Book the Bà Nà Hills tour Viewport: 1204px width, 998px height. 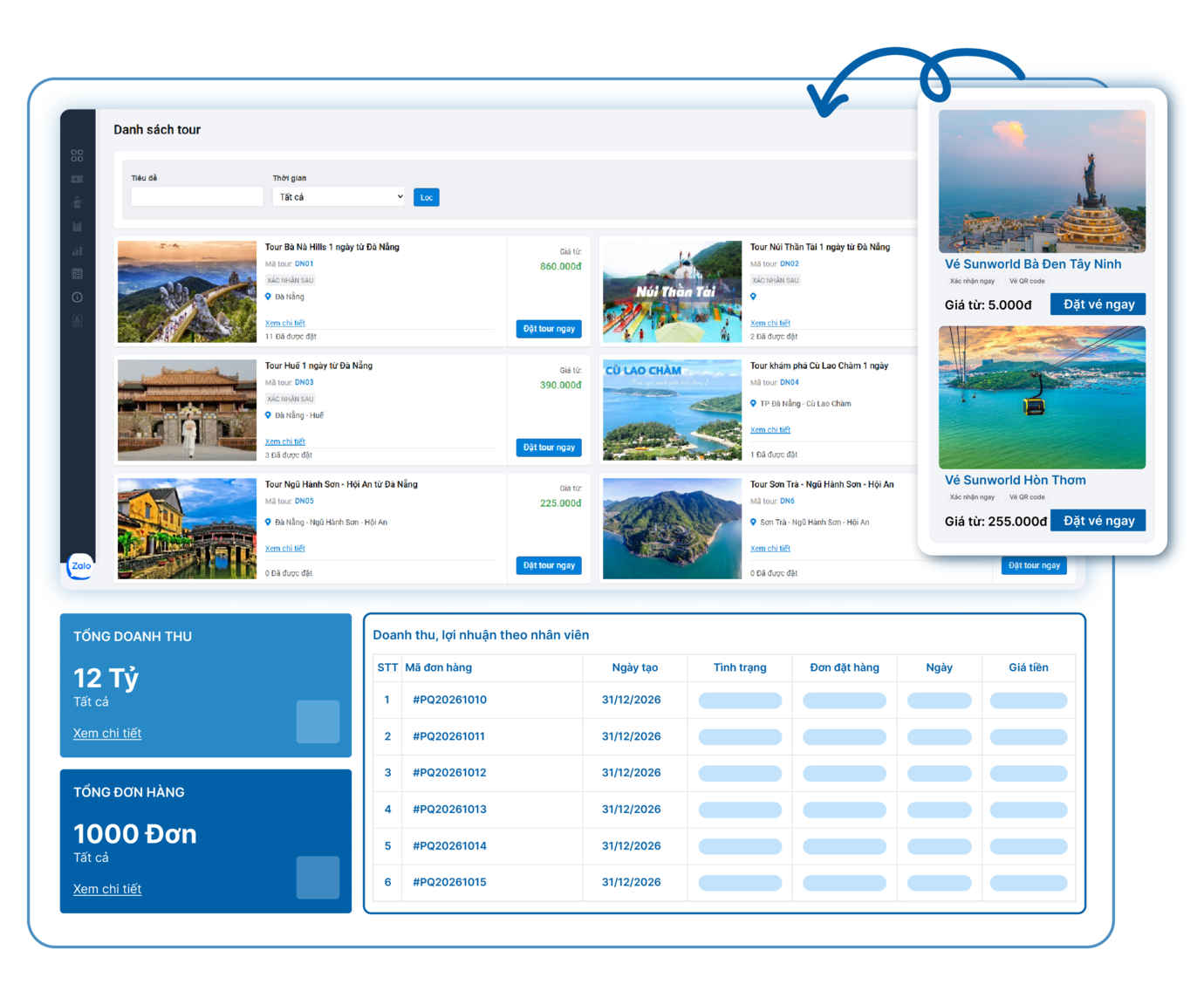tap(549, 329)
